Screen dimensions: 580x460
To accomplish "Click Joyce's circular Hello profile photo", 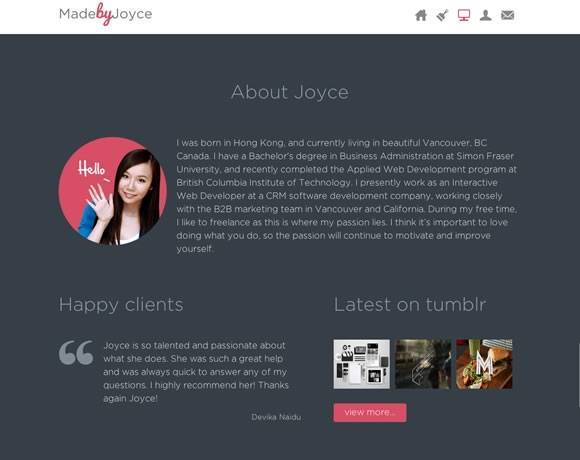I will (112, 191).
